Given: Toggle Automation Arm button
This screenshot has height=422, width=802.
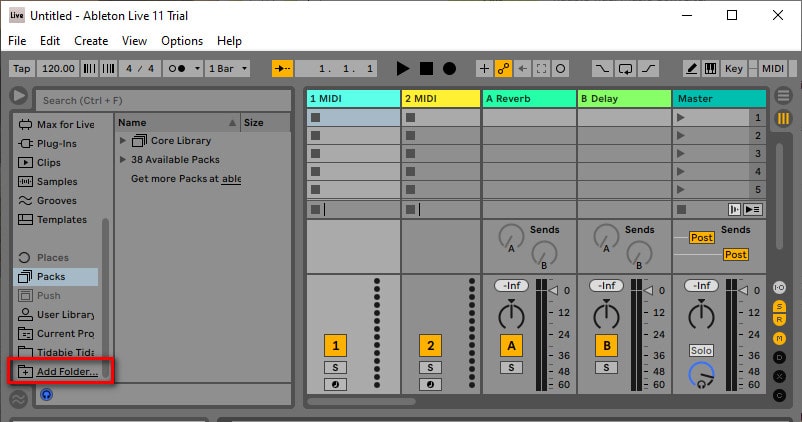Looking at the screenshot, I should tap(503, 69).
